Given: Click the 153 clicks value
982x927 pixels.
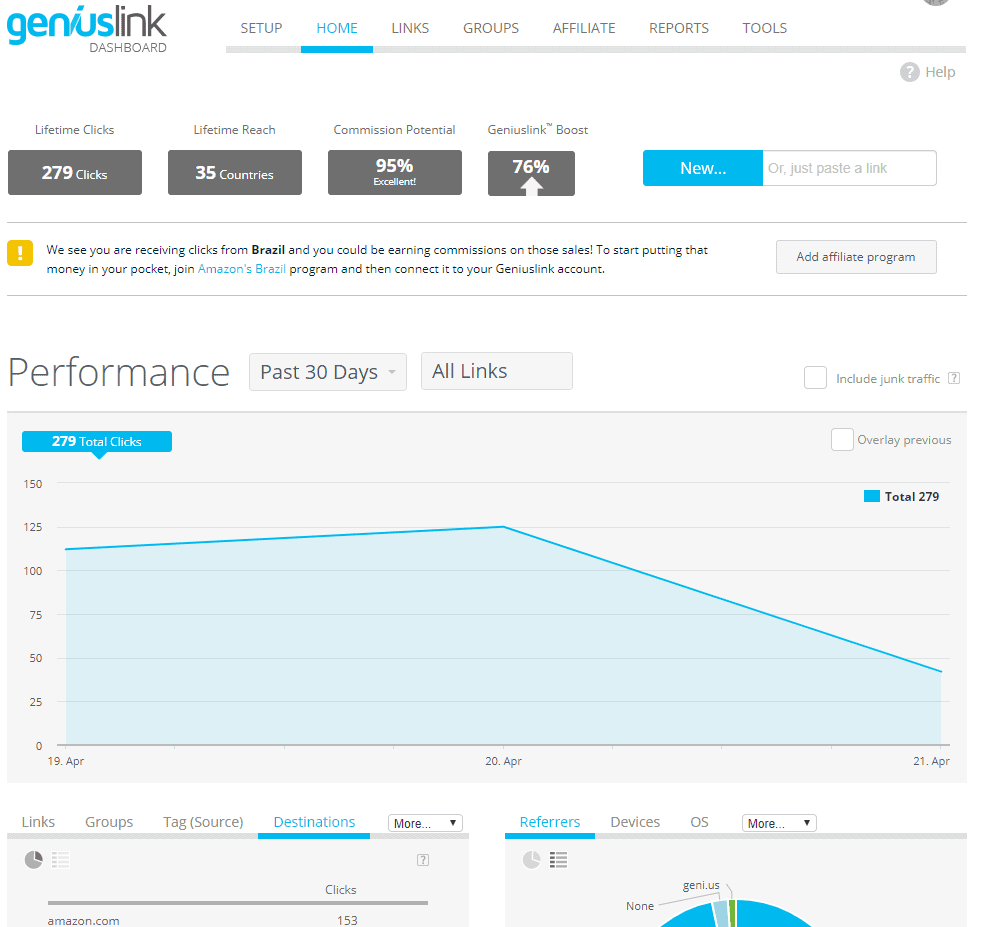Looking at the screenshot, I should (347, 920).
